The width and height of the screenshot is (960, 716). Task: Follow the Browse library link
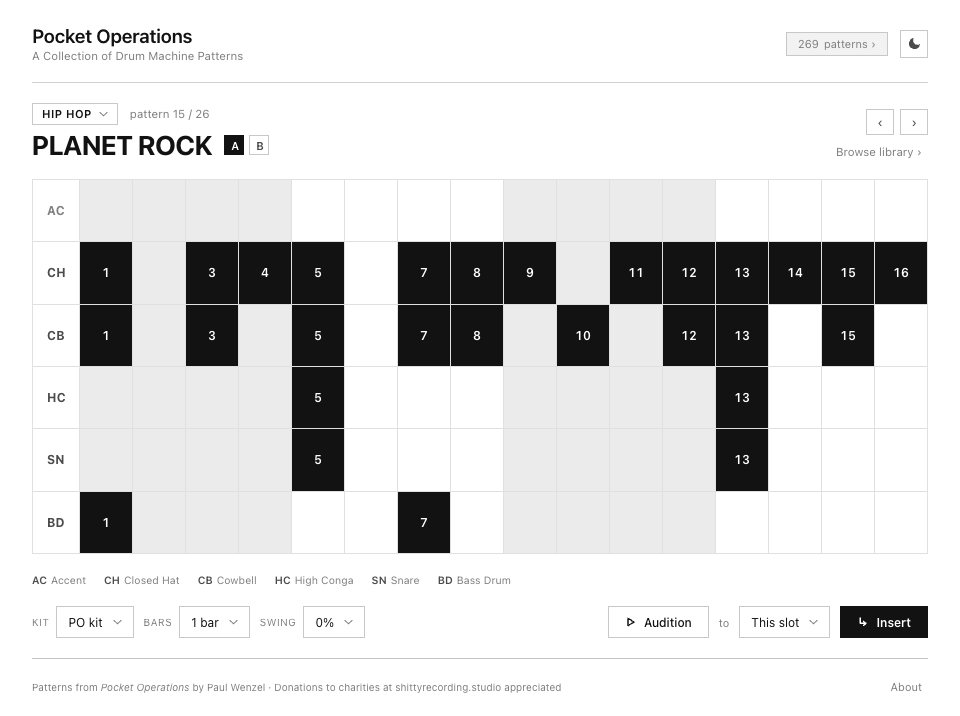[x=878, y=152]
